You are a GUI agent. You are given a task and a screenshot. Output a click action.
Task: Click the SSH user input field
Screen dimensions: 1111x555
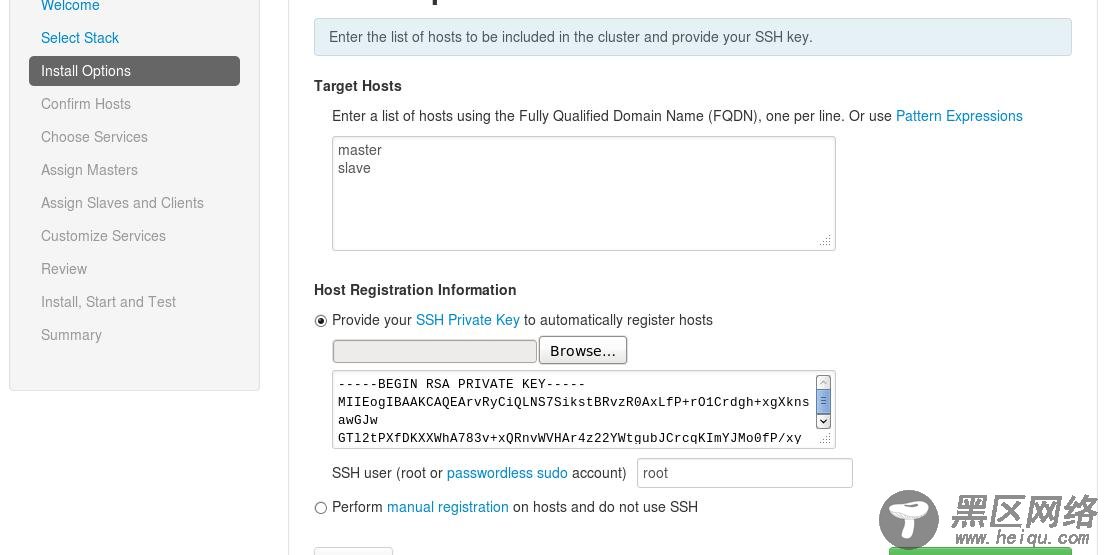pos(744,473)
